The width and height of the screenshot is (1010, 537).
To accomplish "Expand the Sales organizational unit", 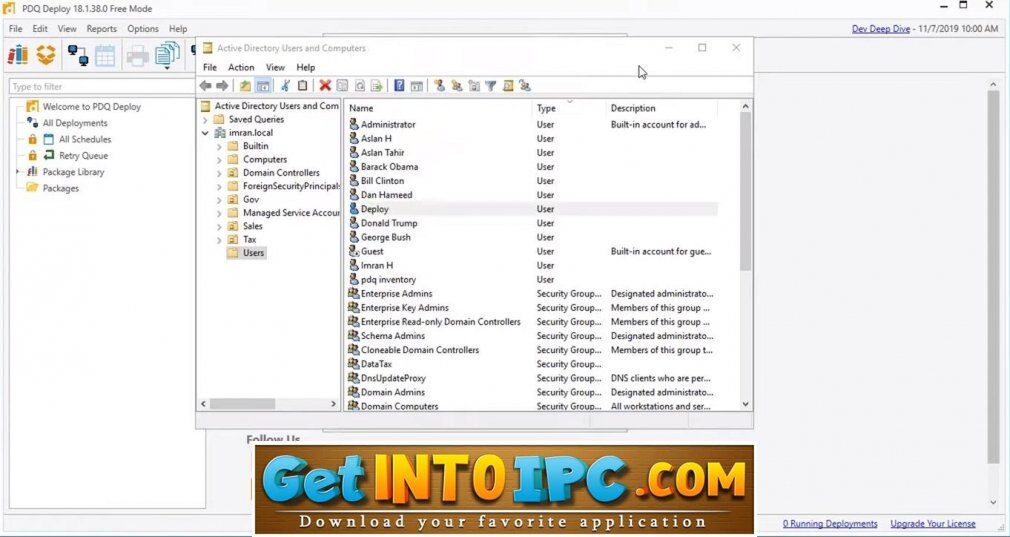I will 219,227.
